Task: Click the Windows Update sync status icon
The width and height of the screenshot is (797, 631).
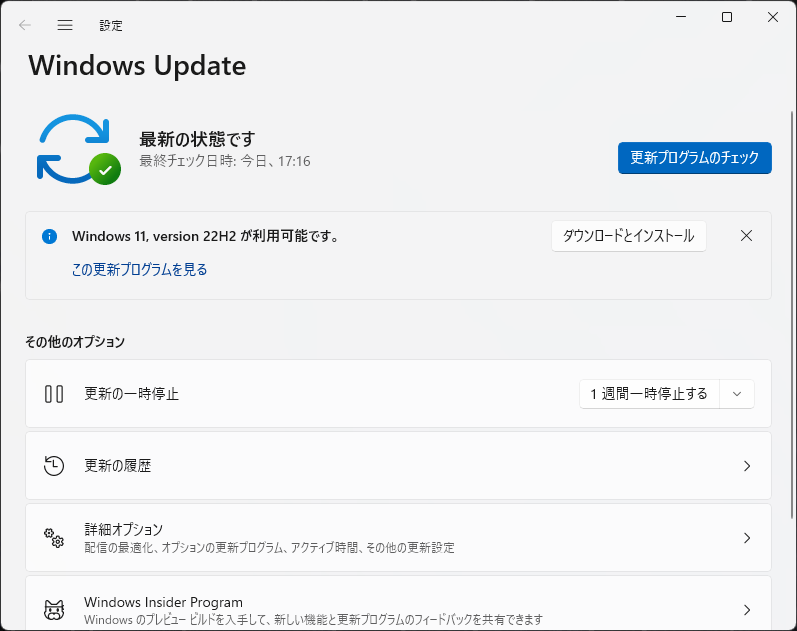Action: pos(78,149)
